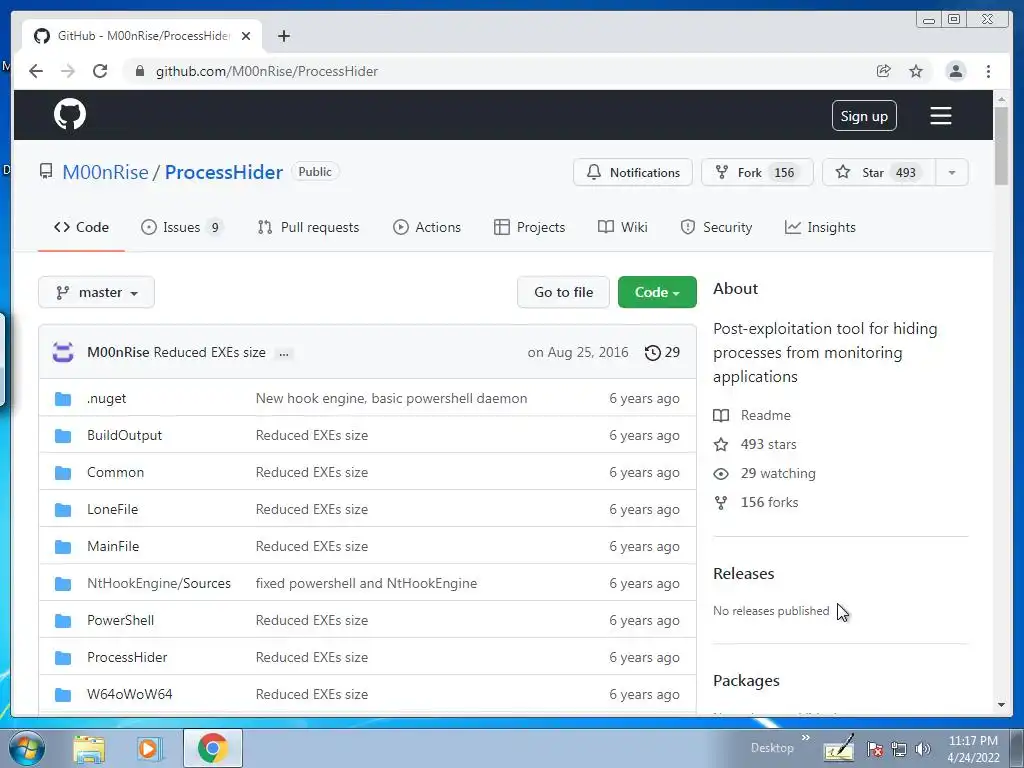Open the Insights tab

[820, 227]
